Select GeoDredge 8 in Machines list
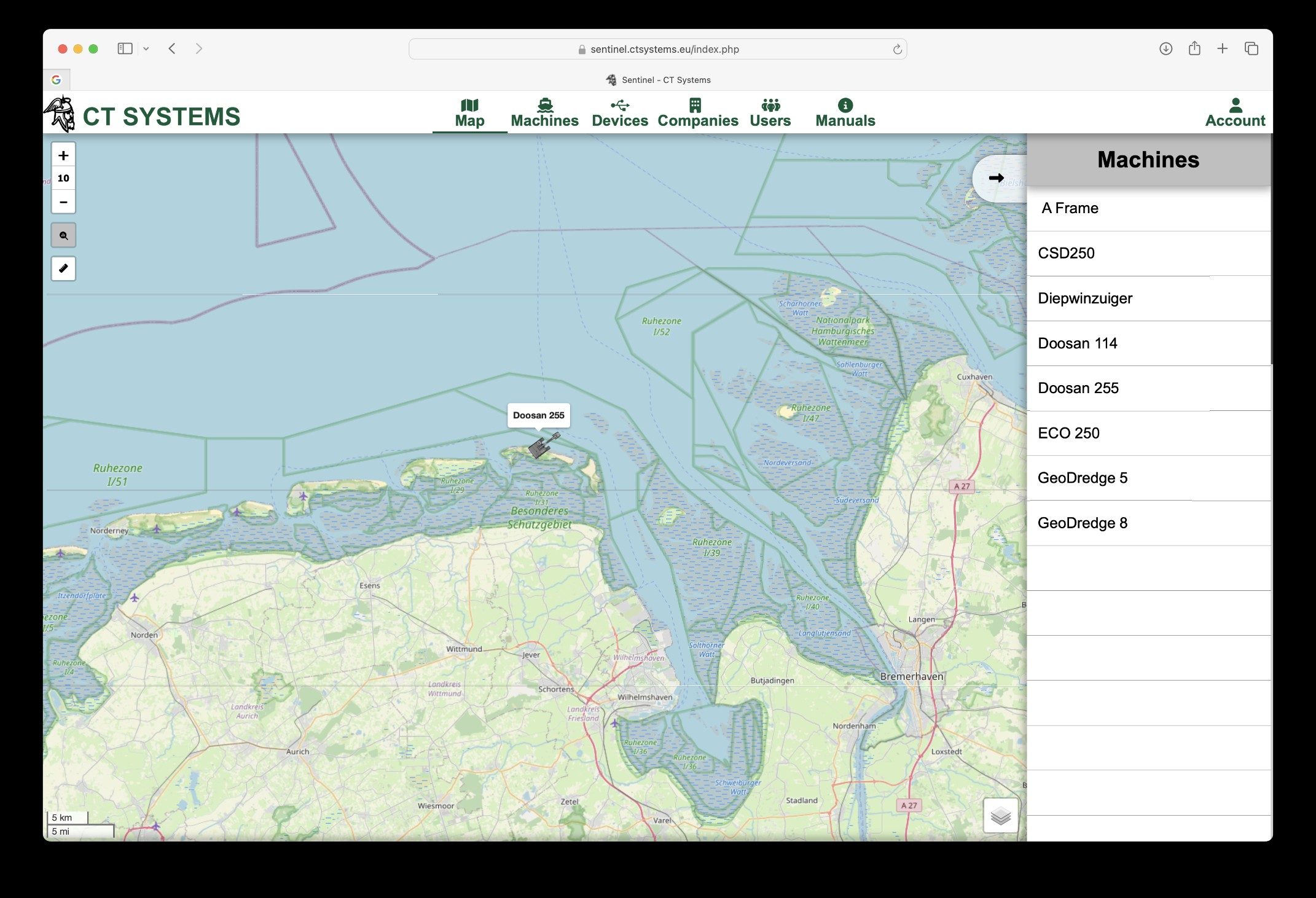Screen dimensions: 1316x898 [x=1149, y=523]
